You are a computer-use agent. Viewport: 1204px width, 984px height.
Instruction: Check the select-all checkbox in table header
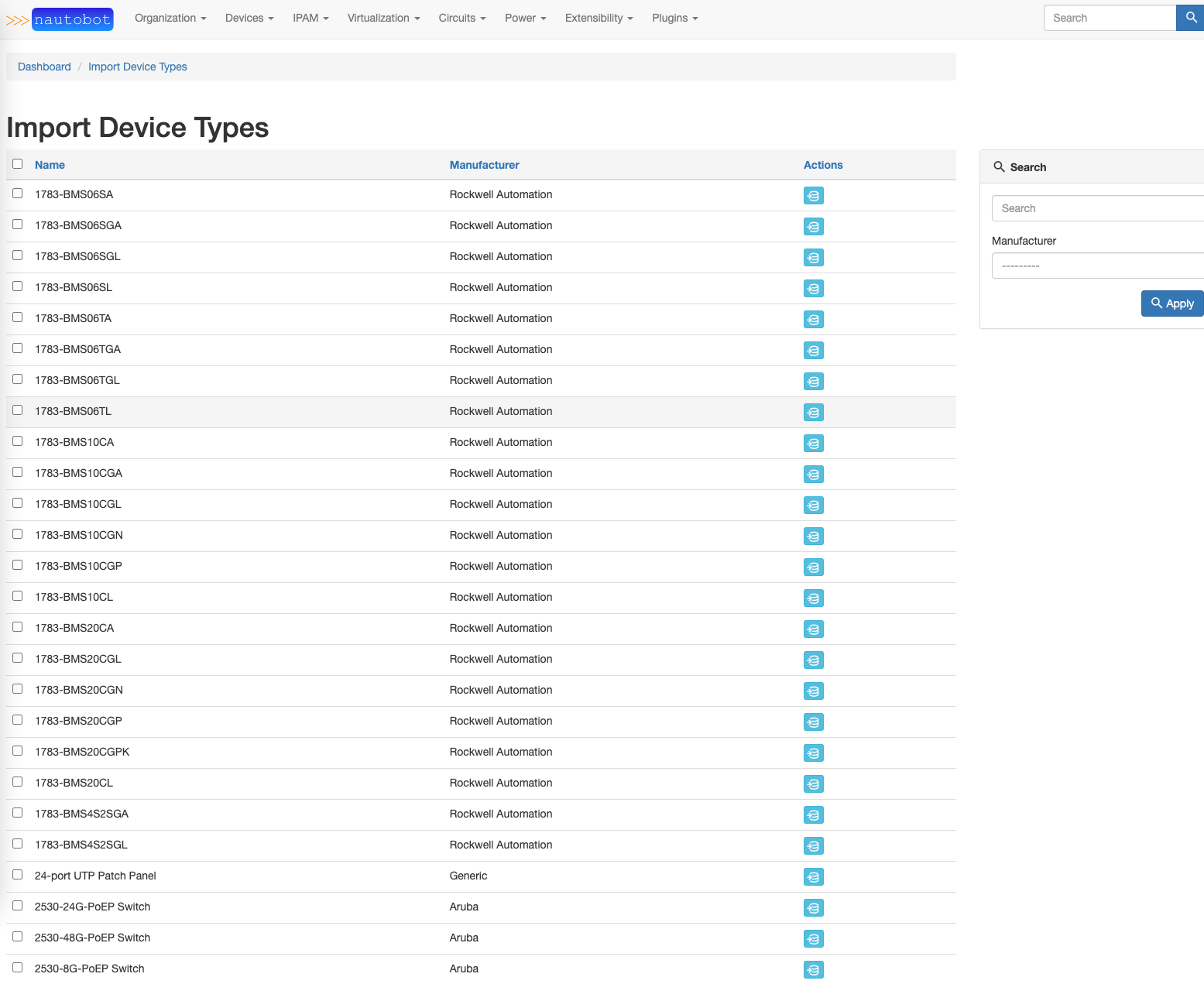point(17,163)
